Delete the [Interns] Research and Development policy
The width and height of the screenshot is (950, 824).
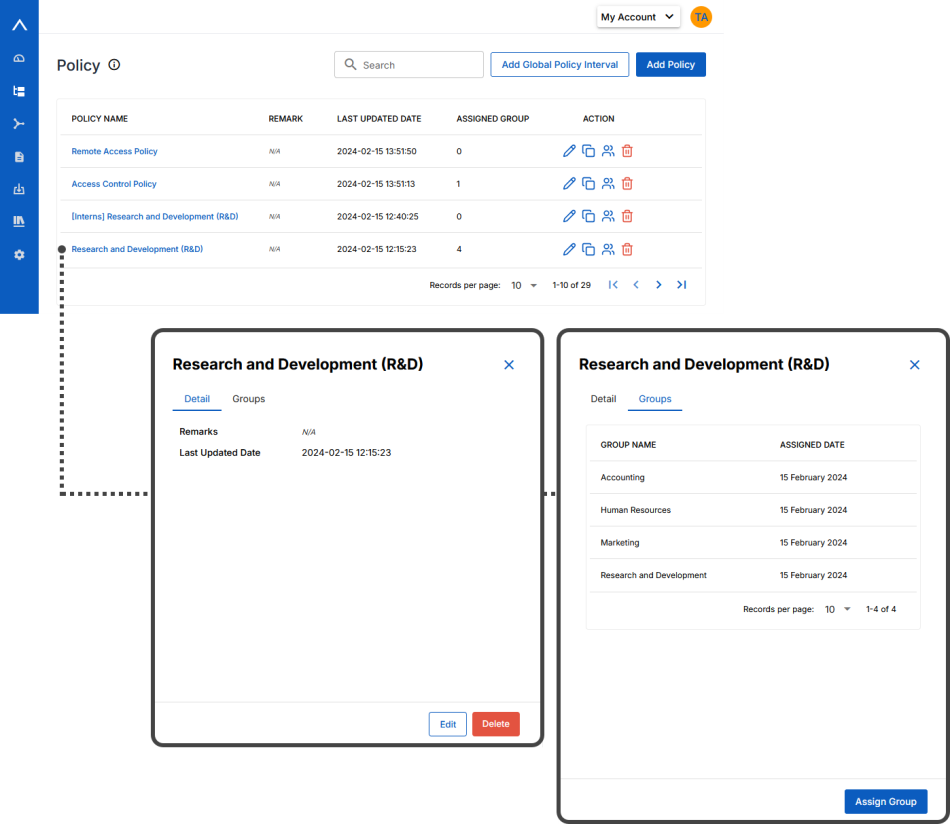point(627,216)
